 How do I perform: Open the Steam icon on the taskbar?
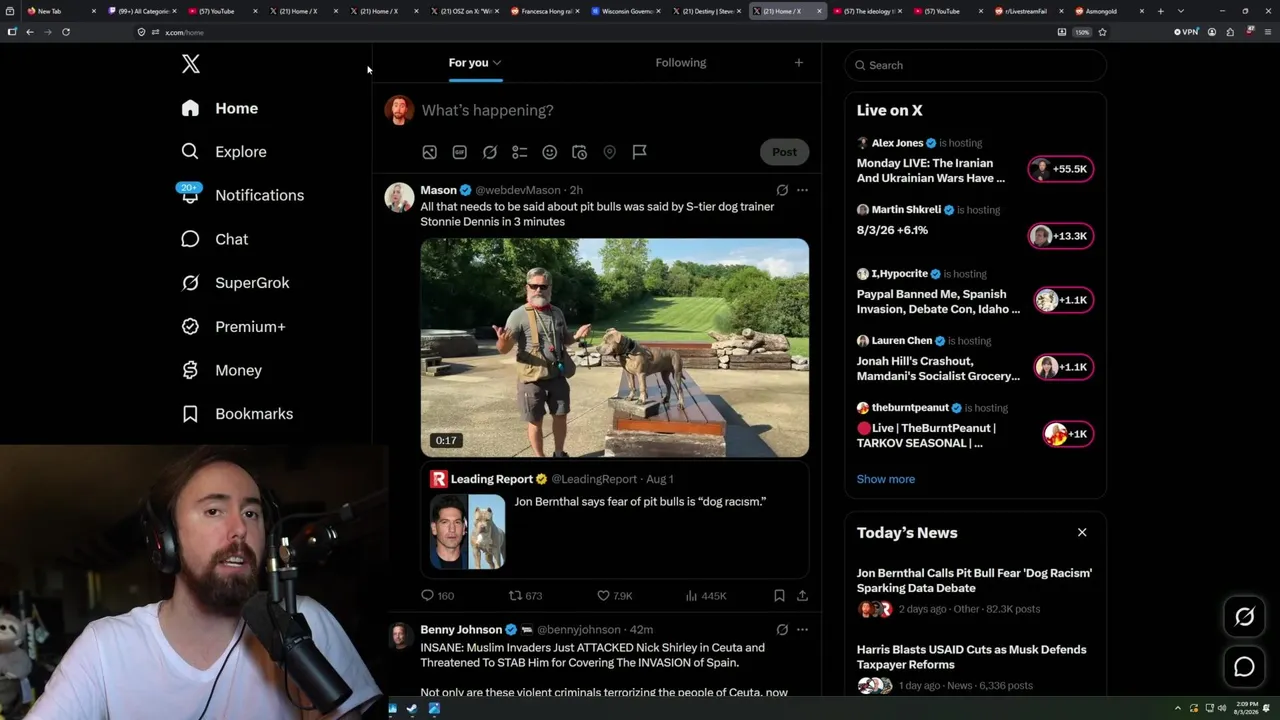pyautogui.click(x=412, y=709)
